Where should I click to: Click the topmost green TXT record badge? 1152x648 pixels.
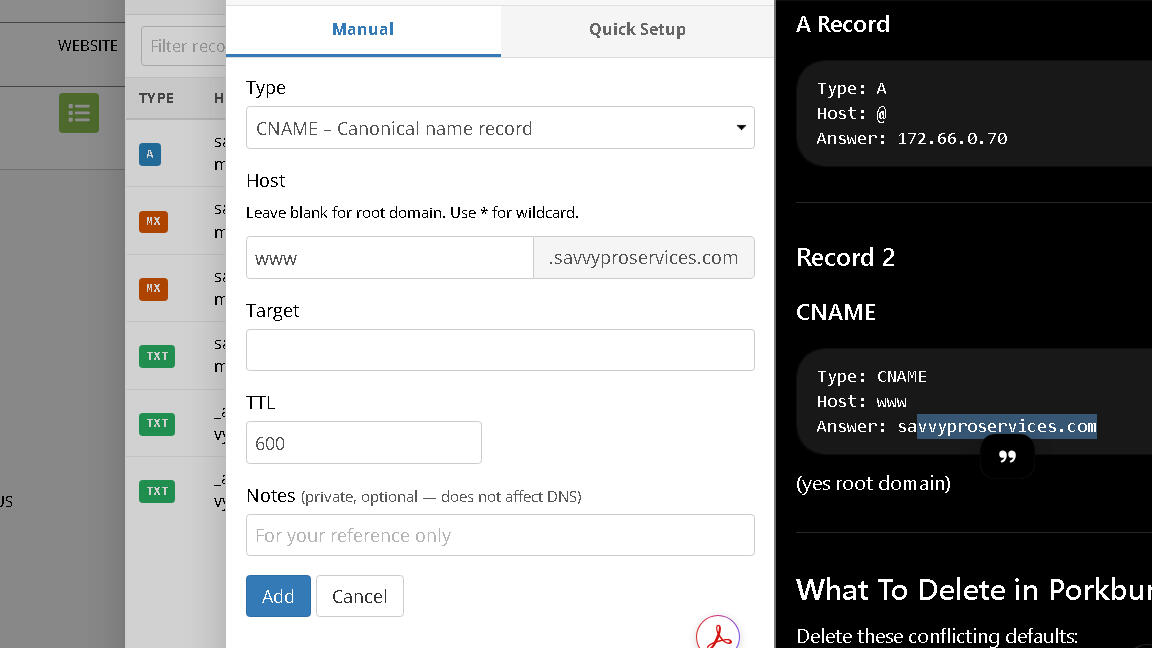coord(157,356)
